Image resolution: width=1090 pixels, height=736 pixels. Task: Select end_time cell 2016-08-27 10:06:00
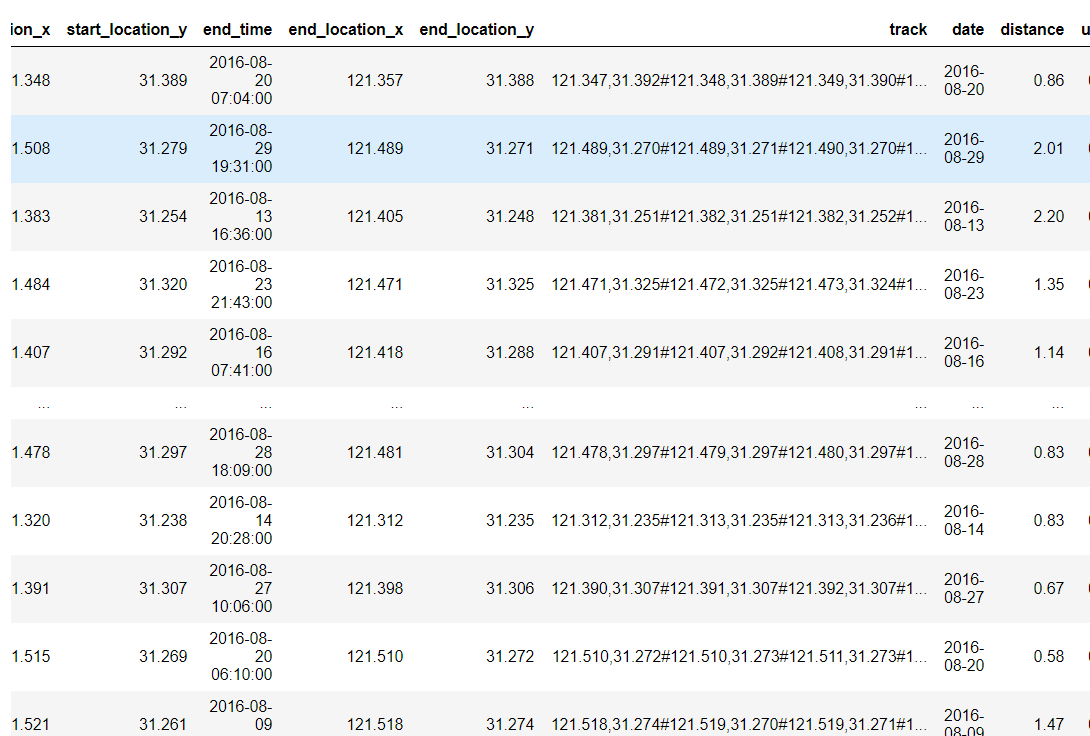click(x=241, y=589)
